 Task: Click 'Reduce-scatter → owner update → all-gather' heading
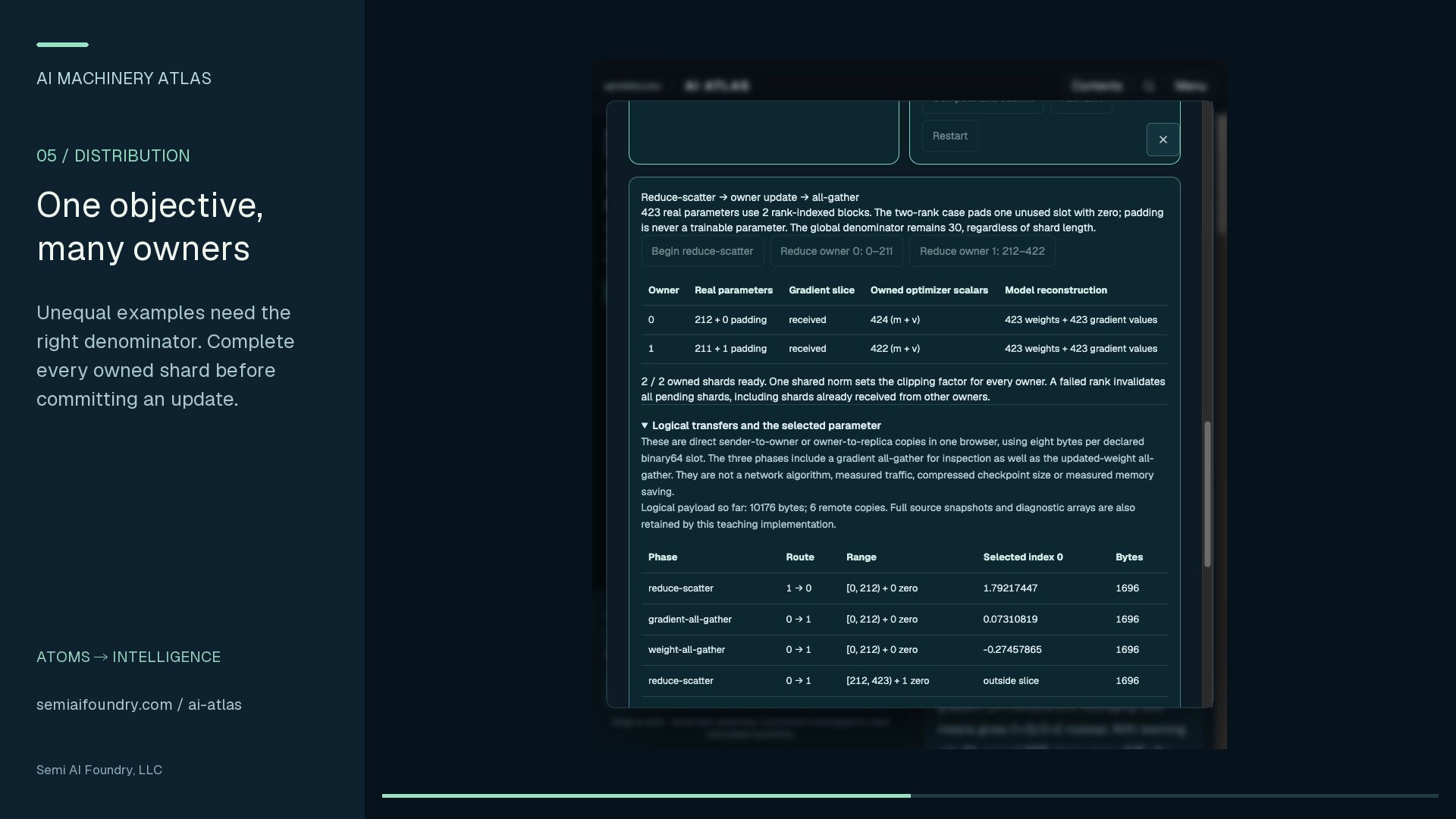pos(750,197)
